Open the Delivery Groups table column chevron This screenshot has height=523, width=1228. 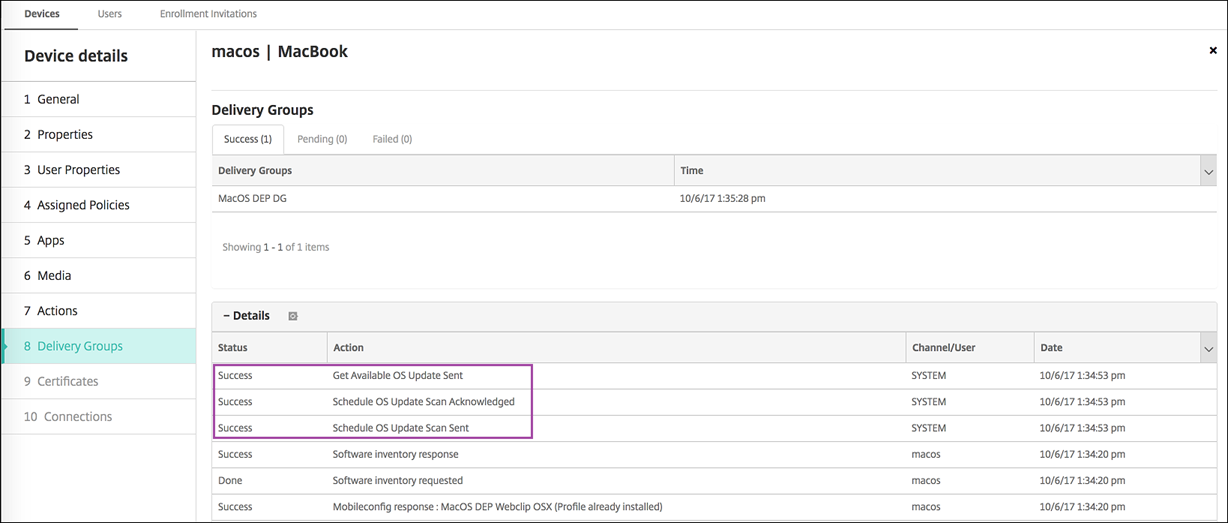1208,172
